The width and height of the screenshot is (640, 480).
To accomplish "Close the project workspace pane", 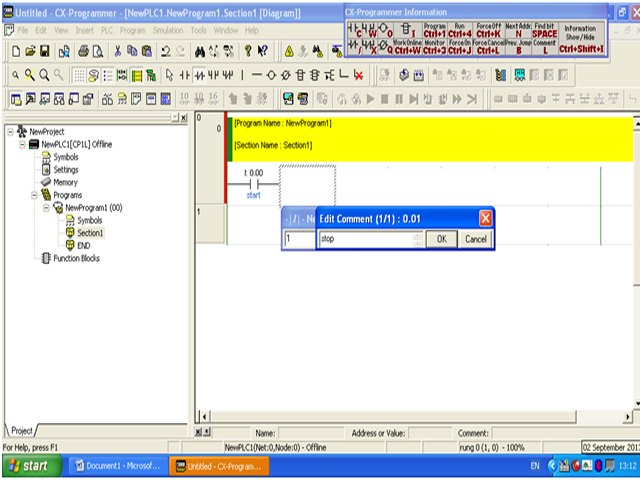I will click(184, 118).
